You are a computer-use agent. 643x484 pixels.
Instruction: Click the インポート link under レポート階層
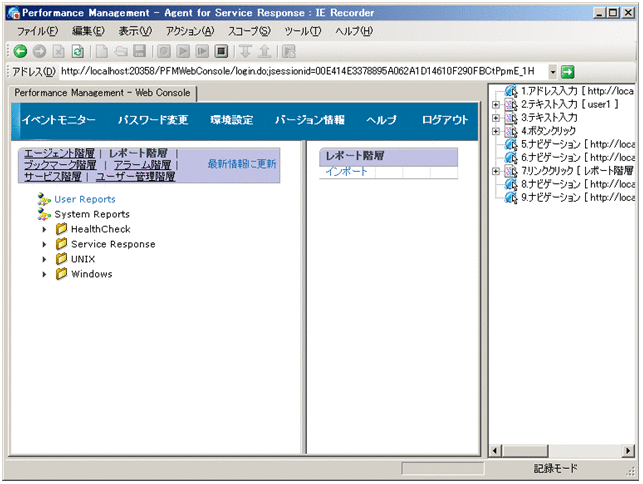coord(347,172)
